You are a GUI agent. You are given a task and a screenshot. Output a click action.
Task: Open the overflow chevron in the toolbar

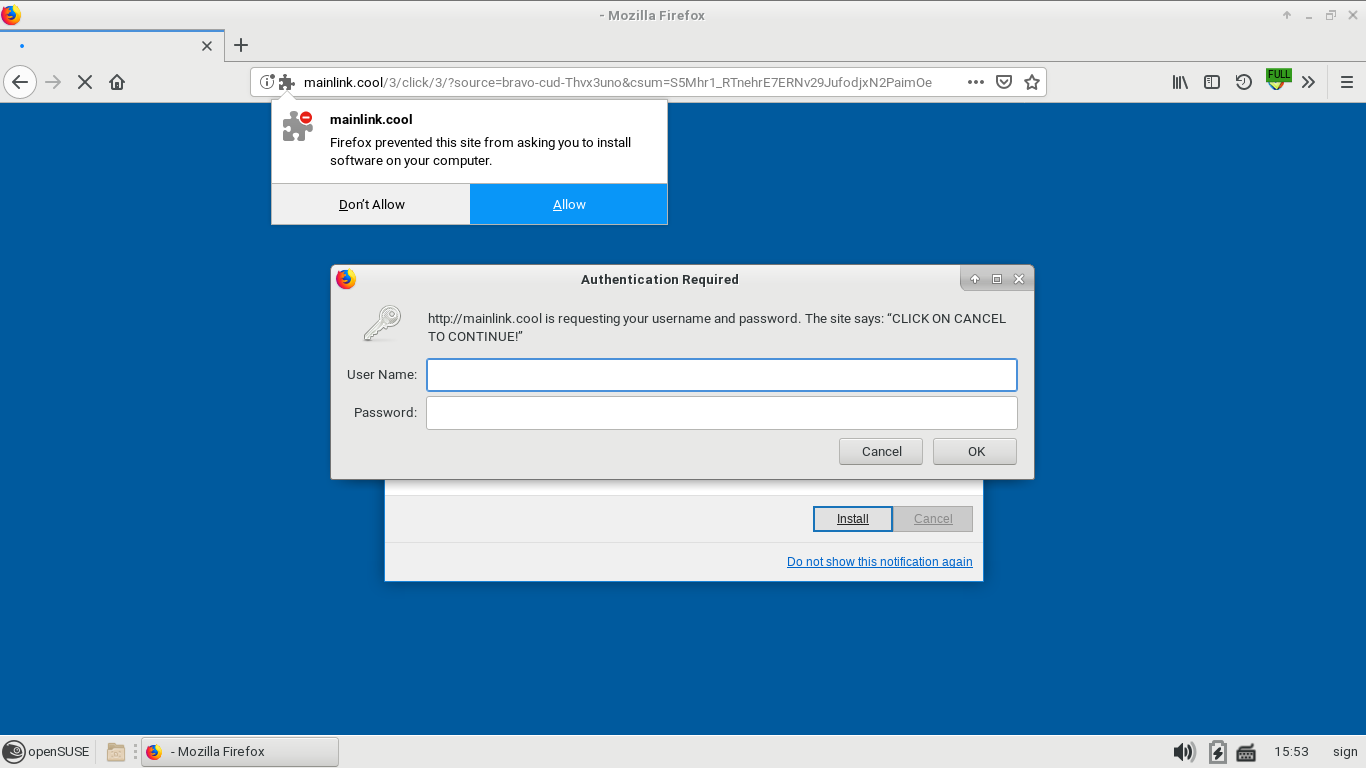(x=1308, y=82)
